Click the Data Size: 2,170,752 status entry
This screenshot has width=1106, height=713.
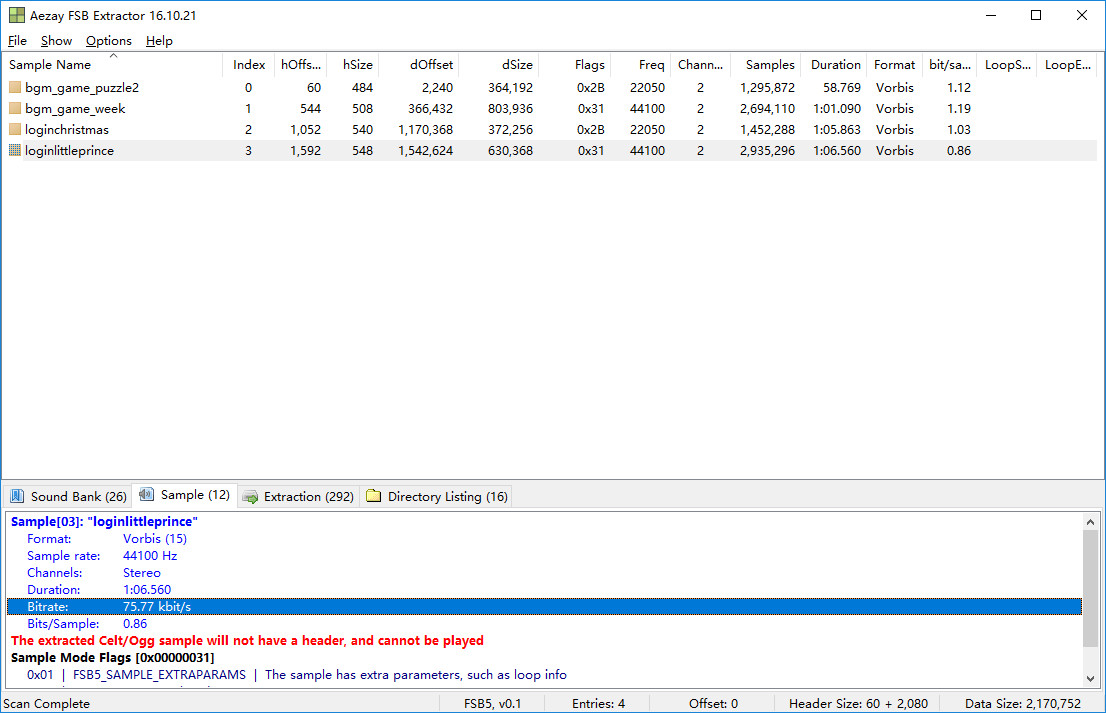1023,704
